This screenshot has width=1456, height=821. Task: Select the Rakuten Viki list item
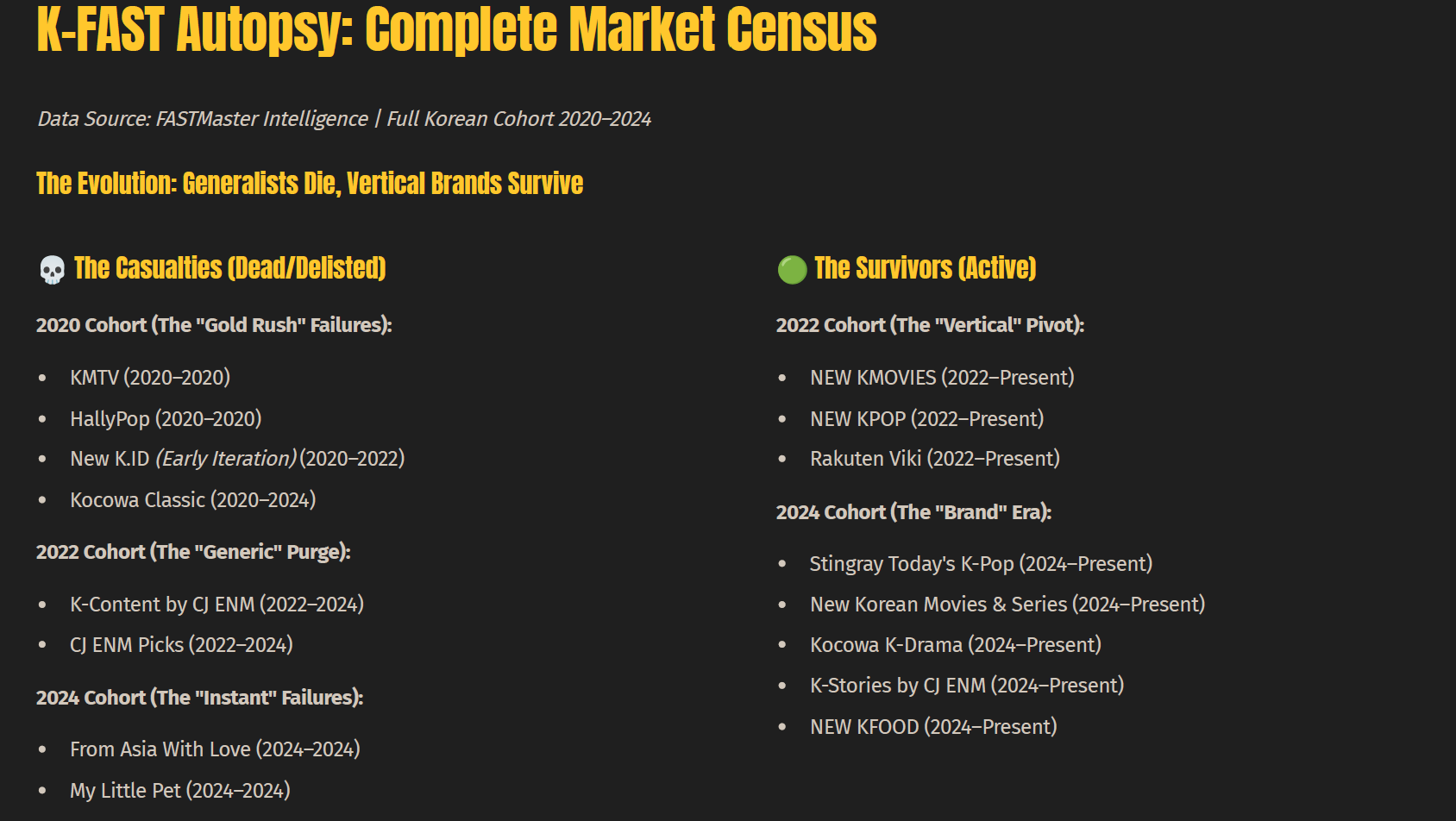click(x=935, y=459)
